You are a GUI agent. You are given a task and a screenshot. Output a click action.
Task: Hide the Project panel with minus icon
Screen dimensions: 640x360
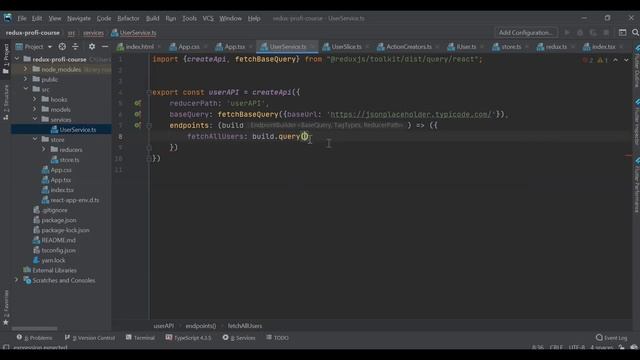click(x=105, y=47)
